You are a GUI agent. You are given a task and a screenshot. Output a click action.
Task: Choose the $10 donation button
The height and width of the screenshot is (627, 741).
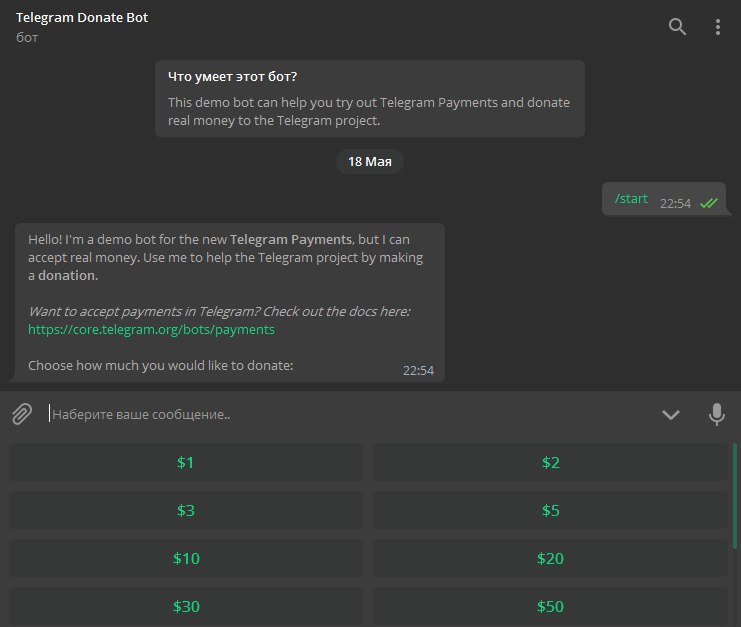coord(186,558)
